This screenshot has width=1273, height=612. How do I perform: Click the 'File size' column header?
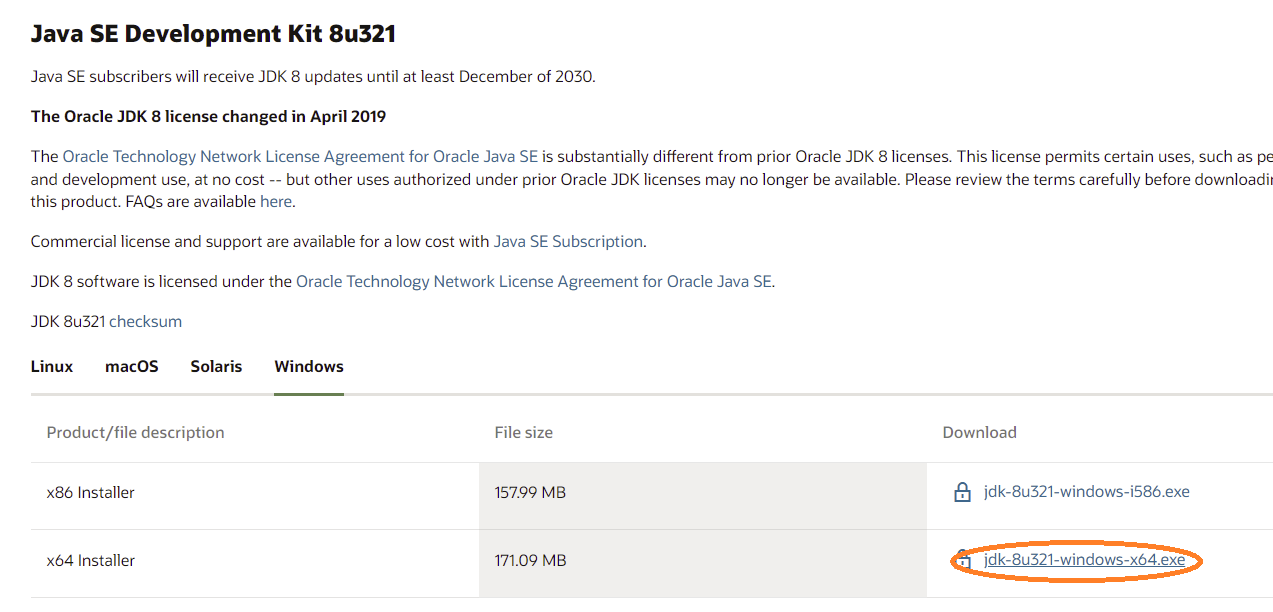click(523, 432)
